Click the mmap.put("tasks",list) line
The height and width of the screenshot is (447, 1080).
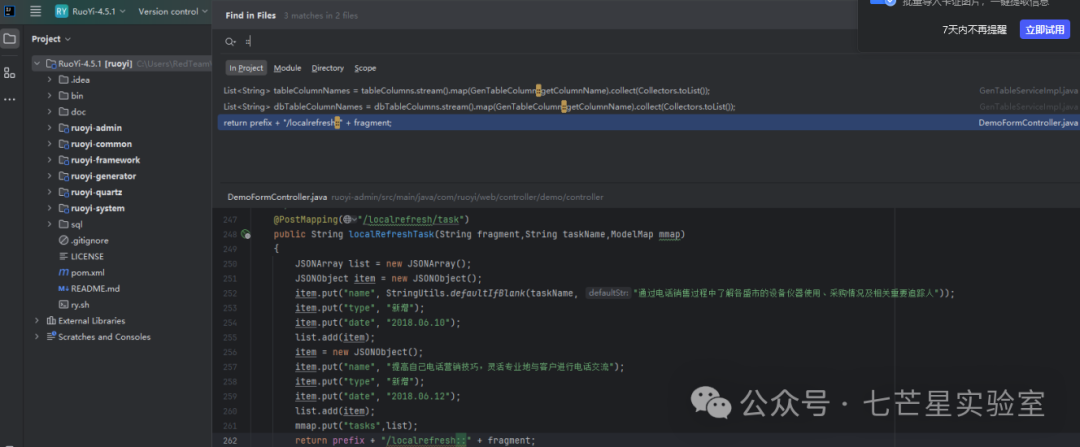click(356, 426)
